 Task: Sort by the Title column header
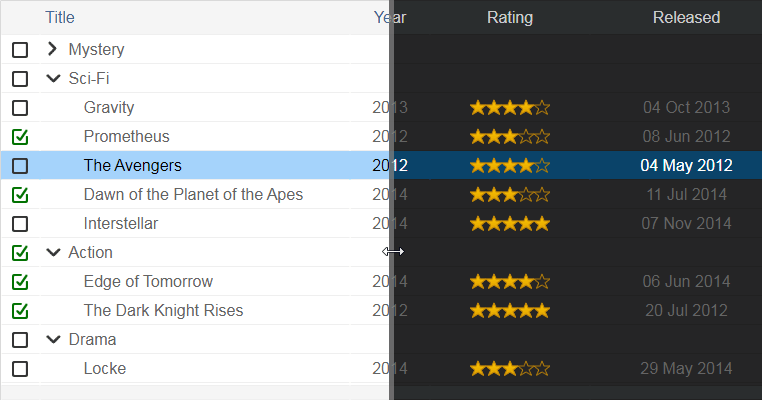pos(60,17)
